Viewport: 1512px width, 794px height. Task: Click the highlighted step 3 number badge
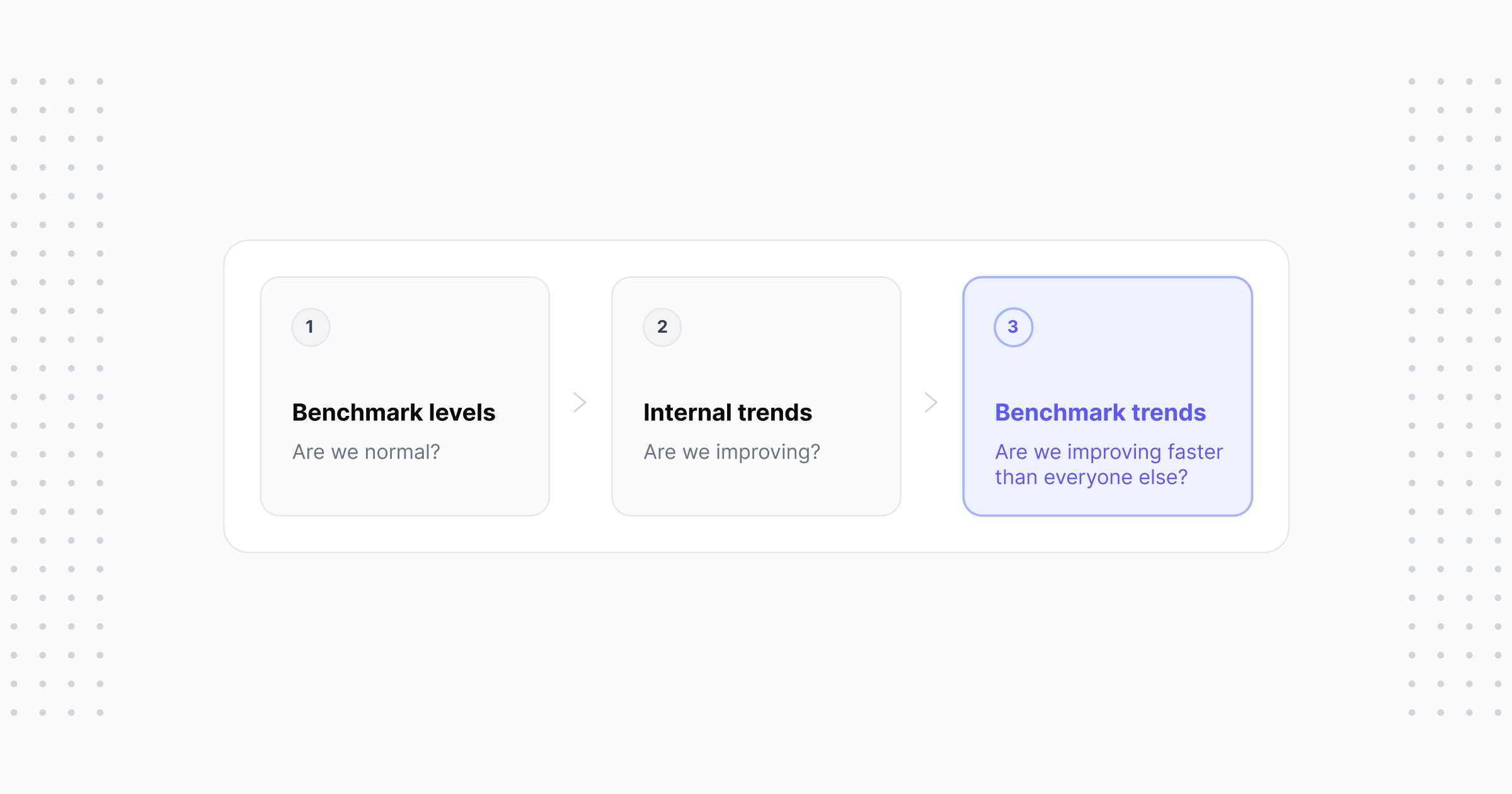[1014, 327]
